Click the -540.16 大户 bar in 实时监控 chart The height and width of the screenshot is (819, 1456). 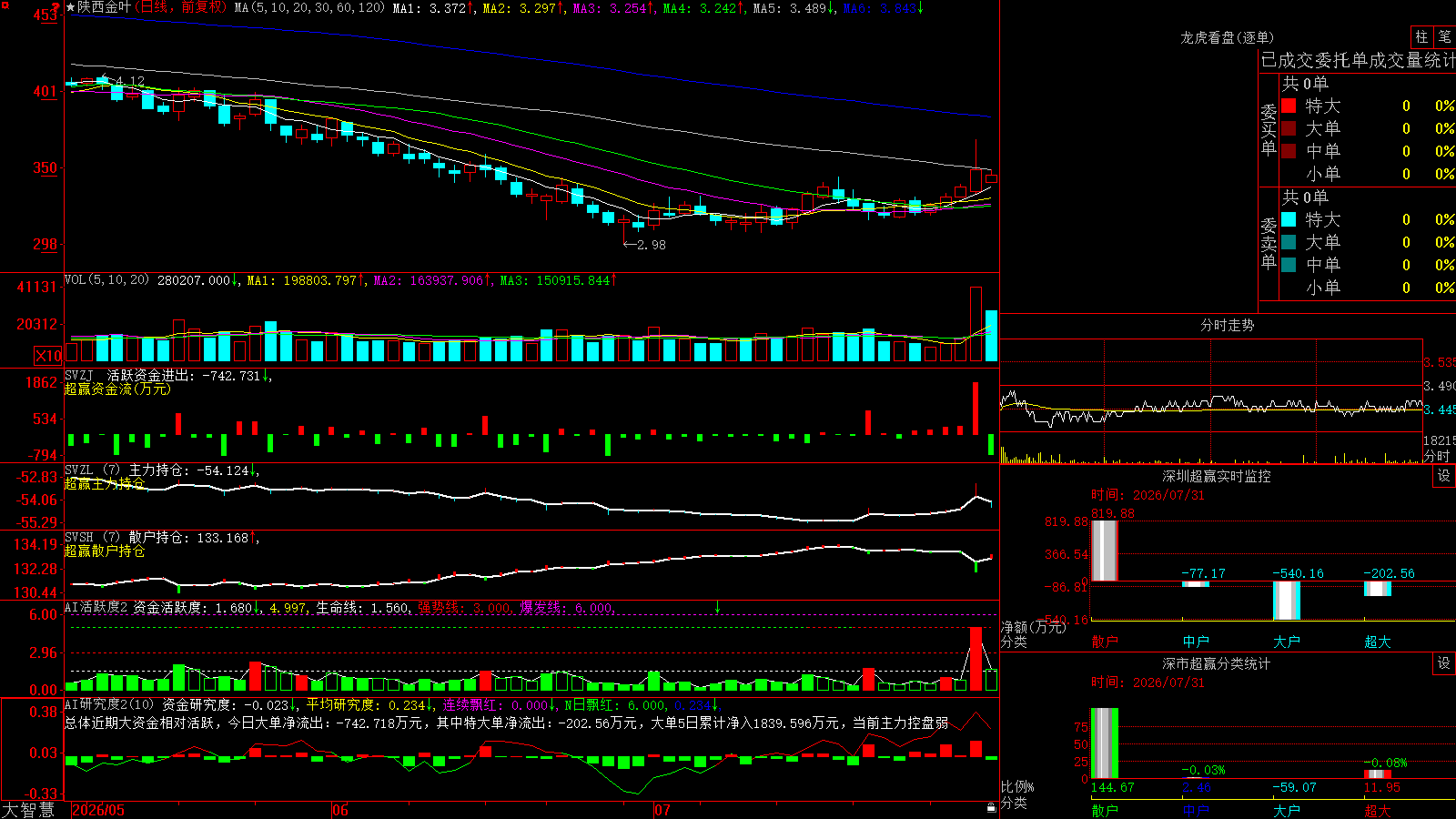coord(1287,601)
